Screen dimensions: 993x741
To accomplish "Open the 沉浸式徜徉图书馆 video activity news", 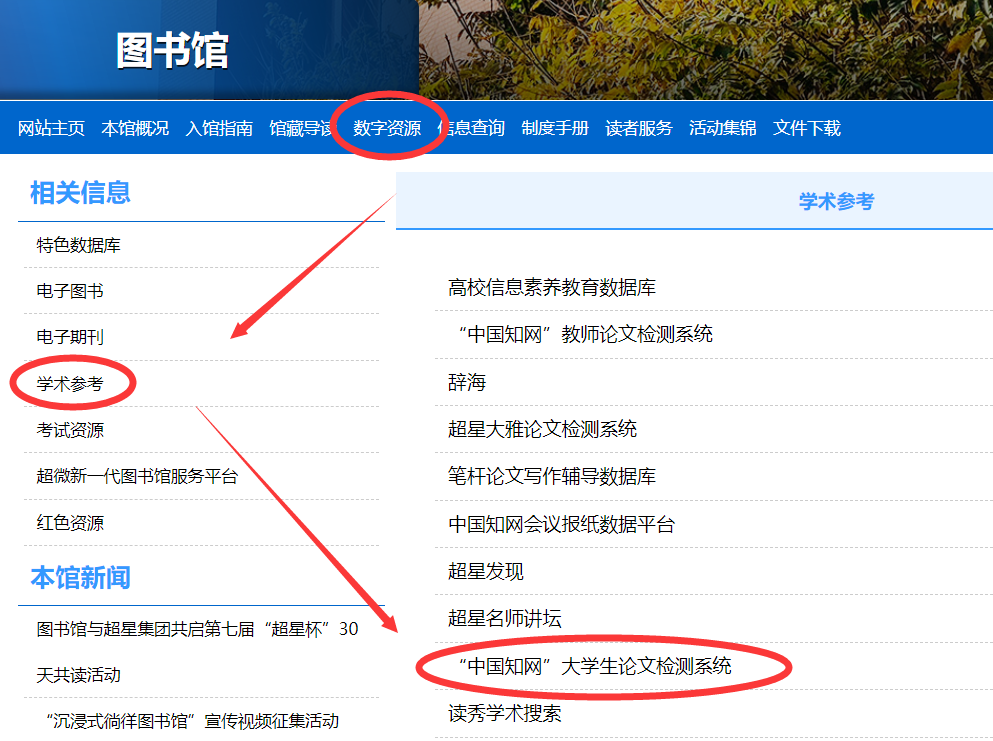I will click(x=193, y=721).
